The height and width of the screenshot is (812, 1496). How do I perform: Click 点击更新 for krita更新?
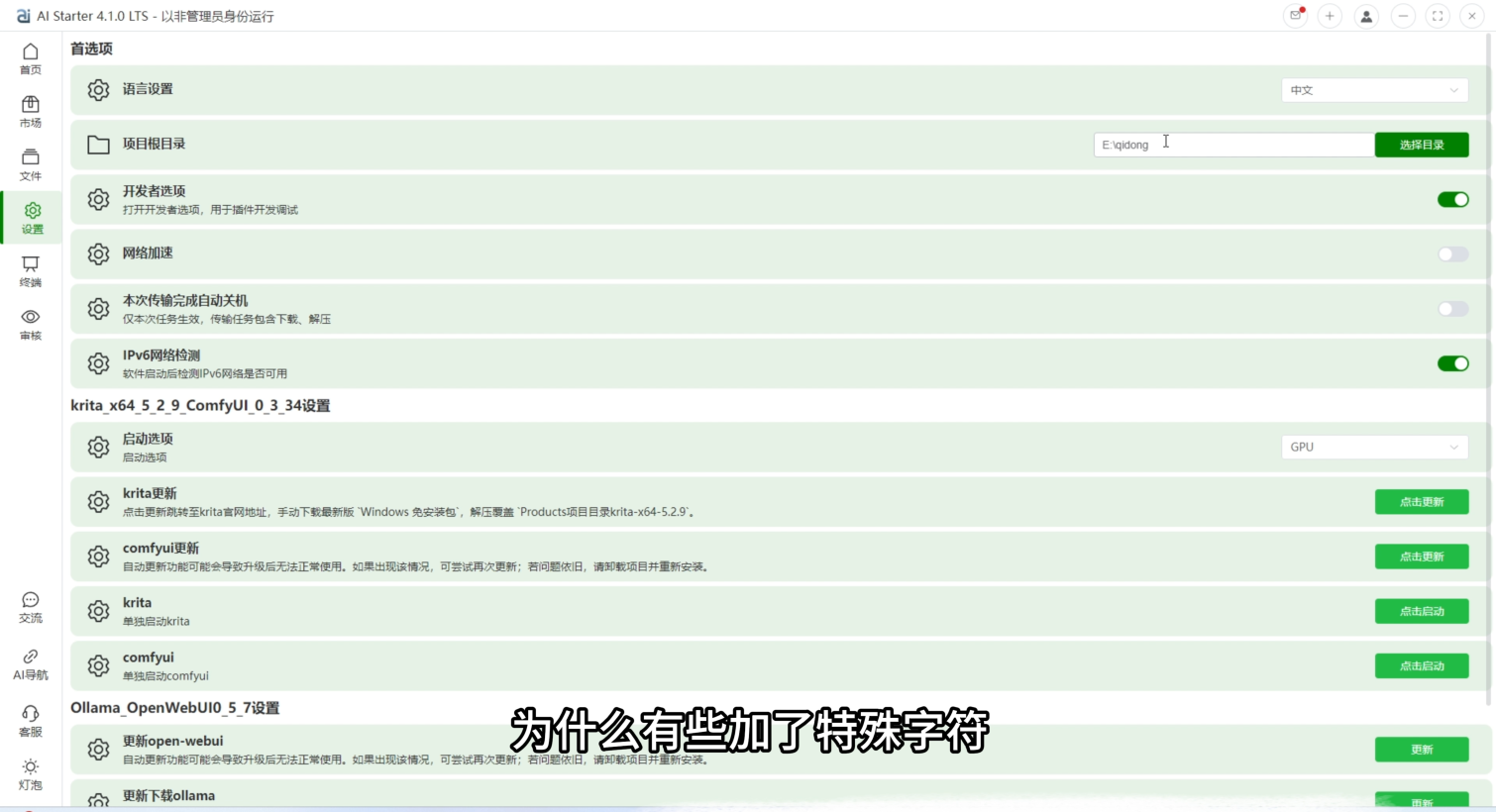coord(1422,502)
